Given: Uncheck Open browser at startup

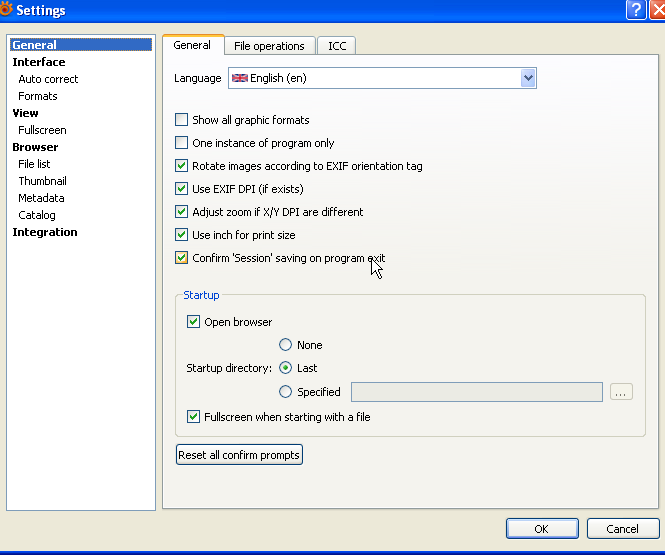Looking at the screenshot, I should 194,322.
